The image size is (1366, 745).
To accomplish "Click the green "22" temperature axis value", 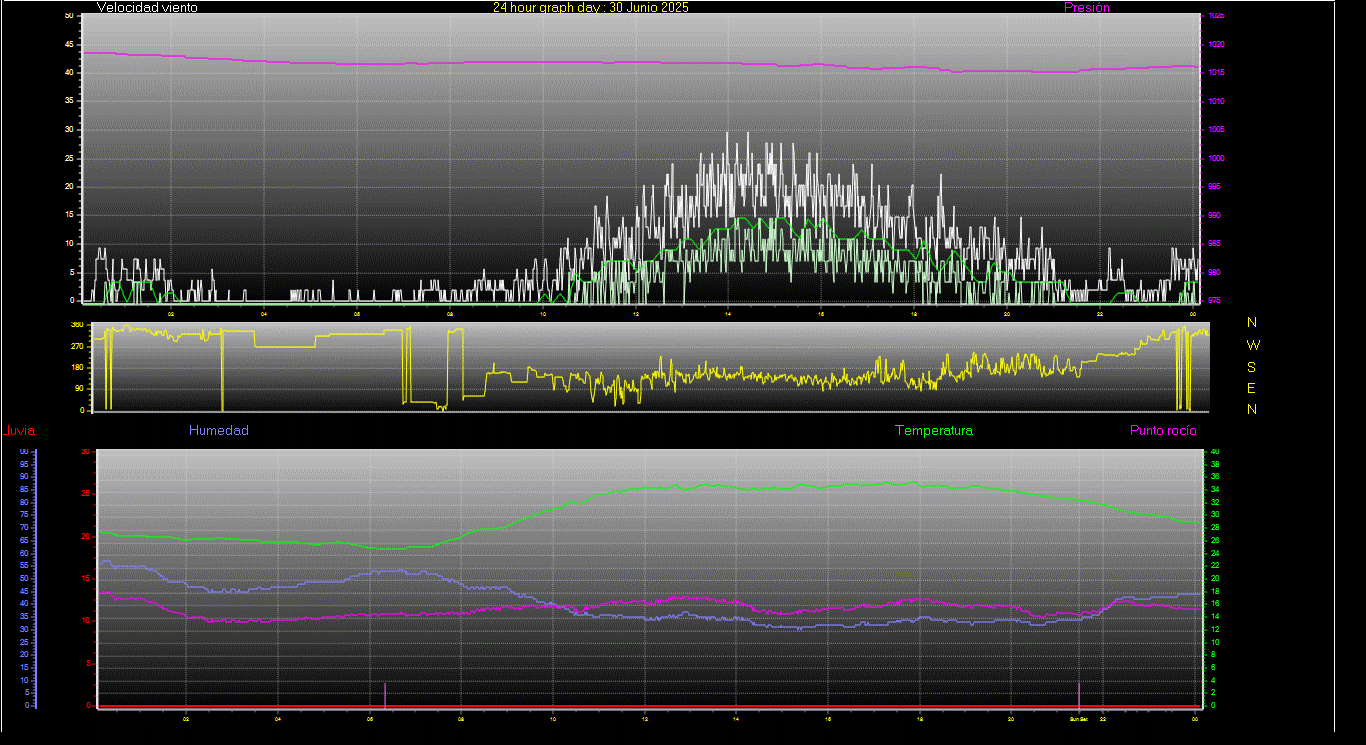I will [1215, 566].
